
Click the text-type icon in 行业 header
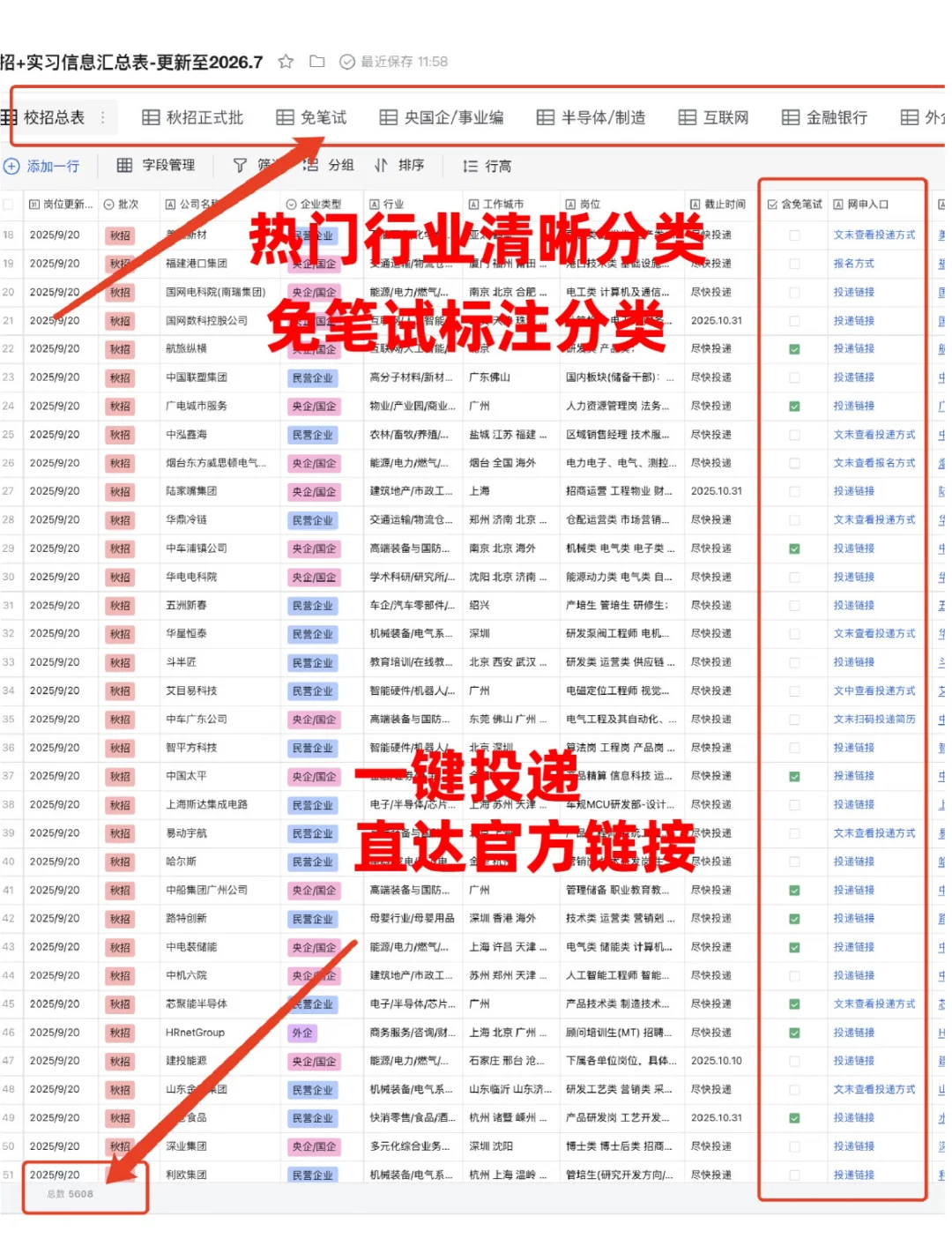coord(374,205)
